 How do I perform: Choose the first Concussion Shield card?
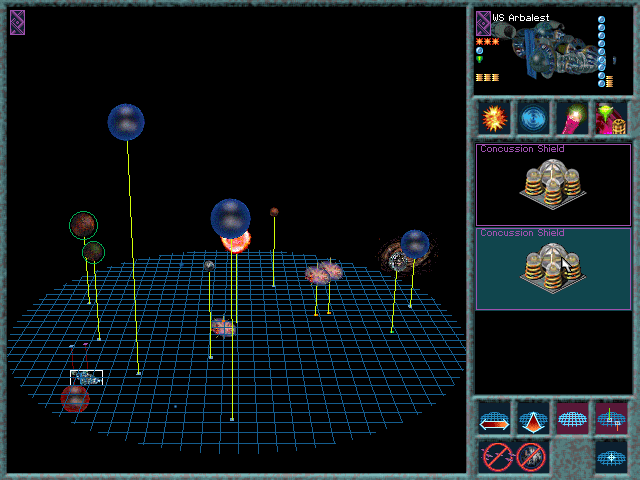[x=553, y=184]
